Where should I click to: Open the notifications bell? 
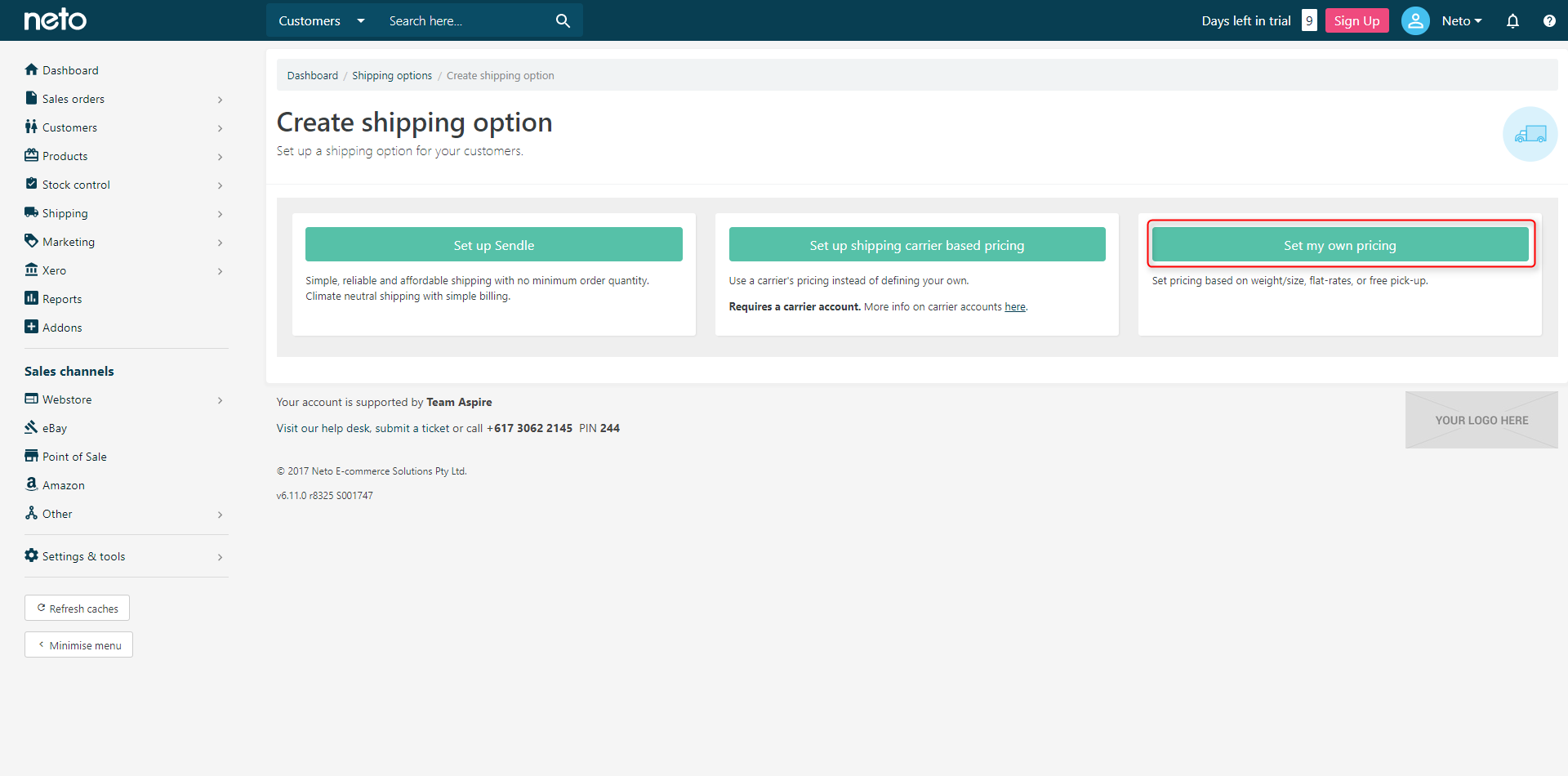pos(1512,20)
